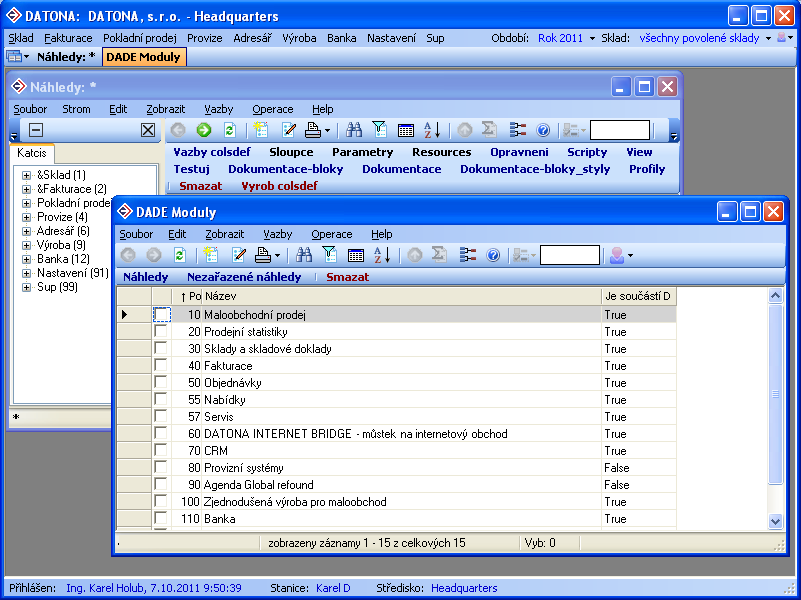
Task: Click the A-Z sort icon in Náhledy toolbar
Action: [x=432, y=130]
